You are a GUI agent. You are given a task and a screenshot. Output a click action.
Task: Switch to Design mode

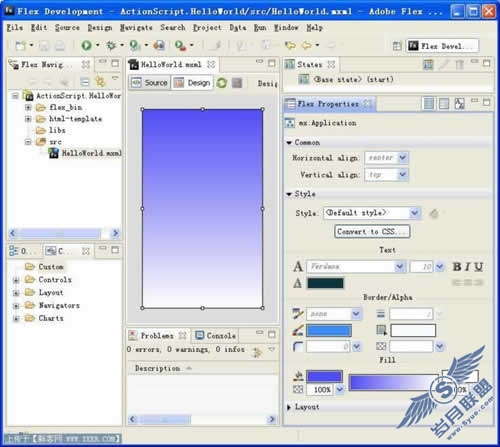tap(193, 83)
